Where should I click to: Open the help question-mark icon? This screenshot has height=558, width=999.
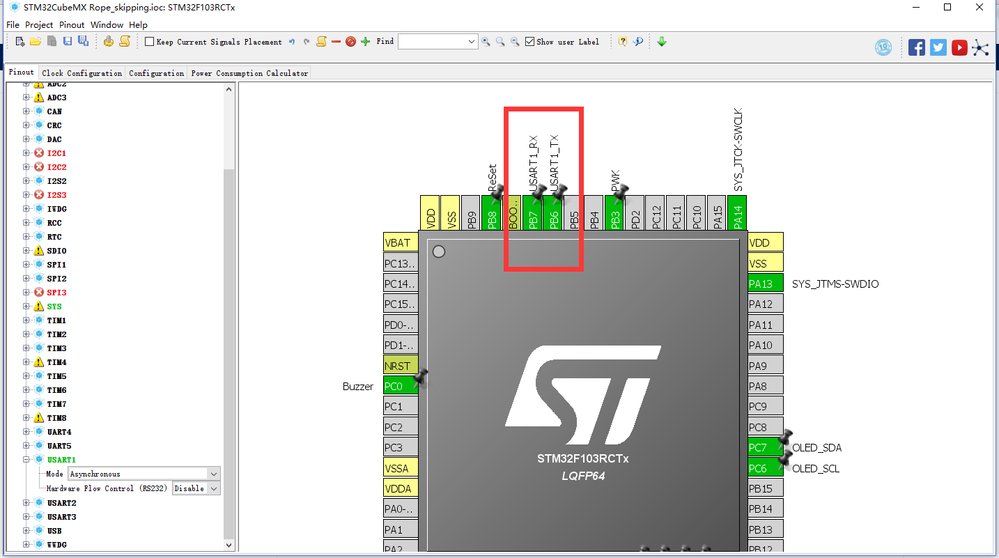(x=622, y=42)
